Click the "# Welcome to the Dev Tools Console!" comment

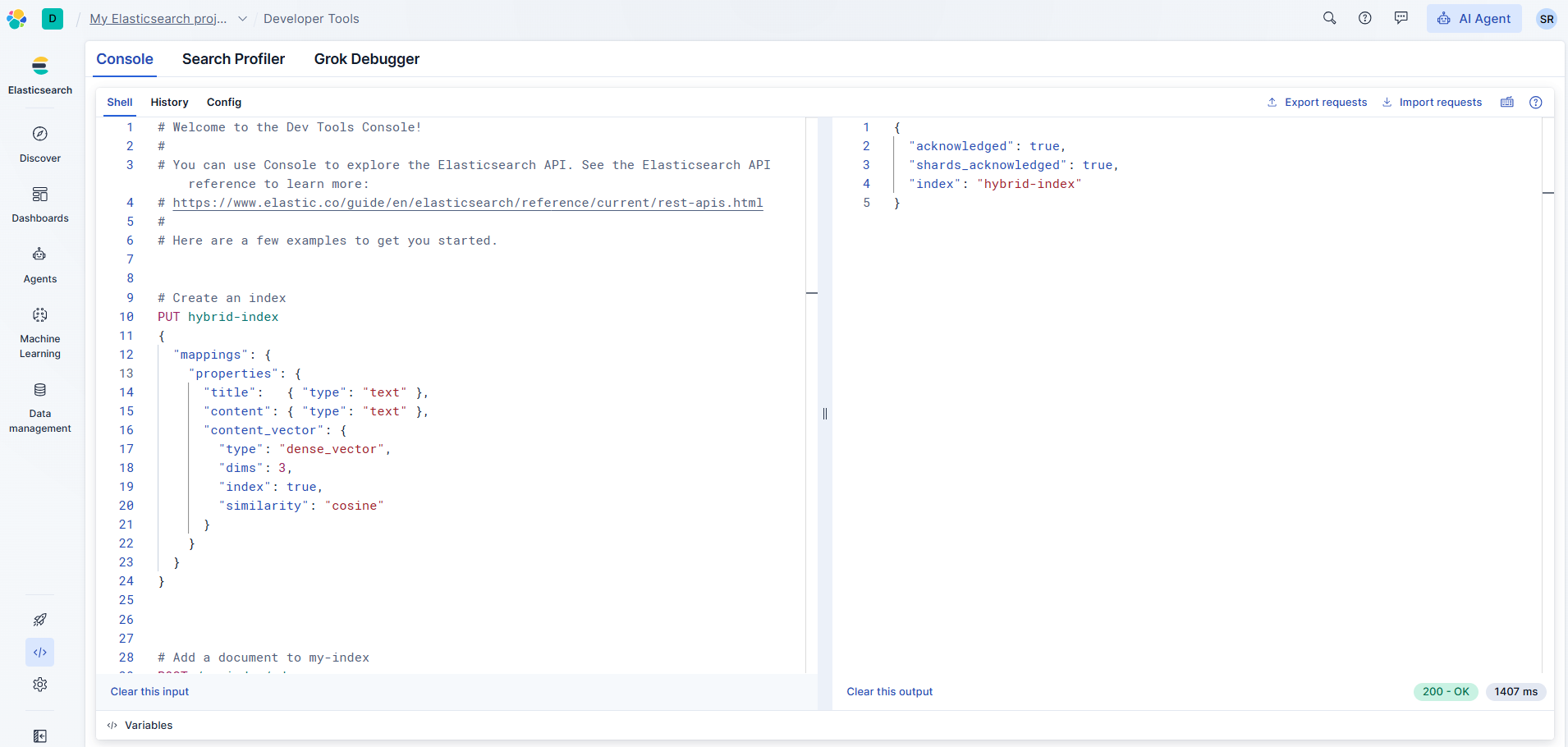pos(290,127)
